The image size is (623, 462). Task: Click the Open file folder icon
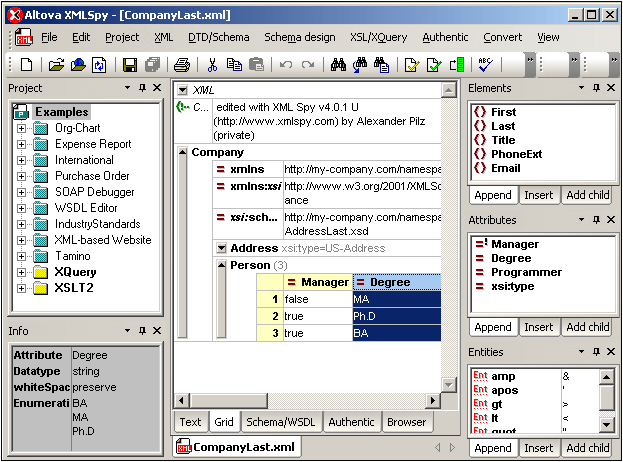coord(56,64)
